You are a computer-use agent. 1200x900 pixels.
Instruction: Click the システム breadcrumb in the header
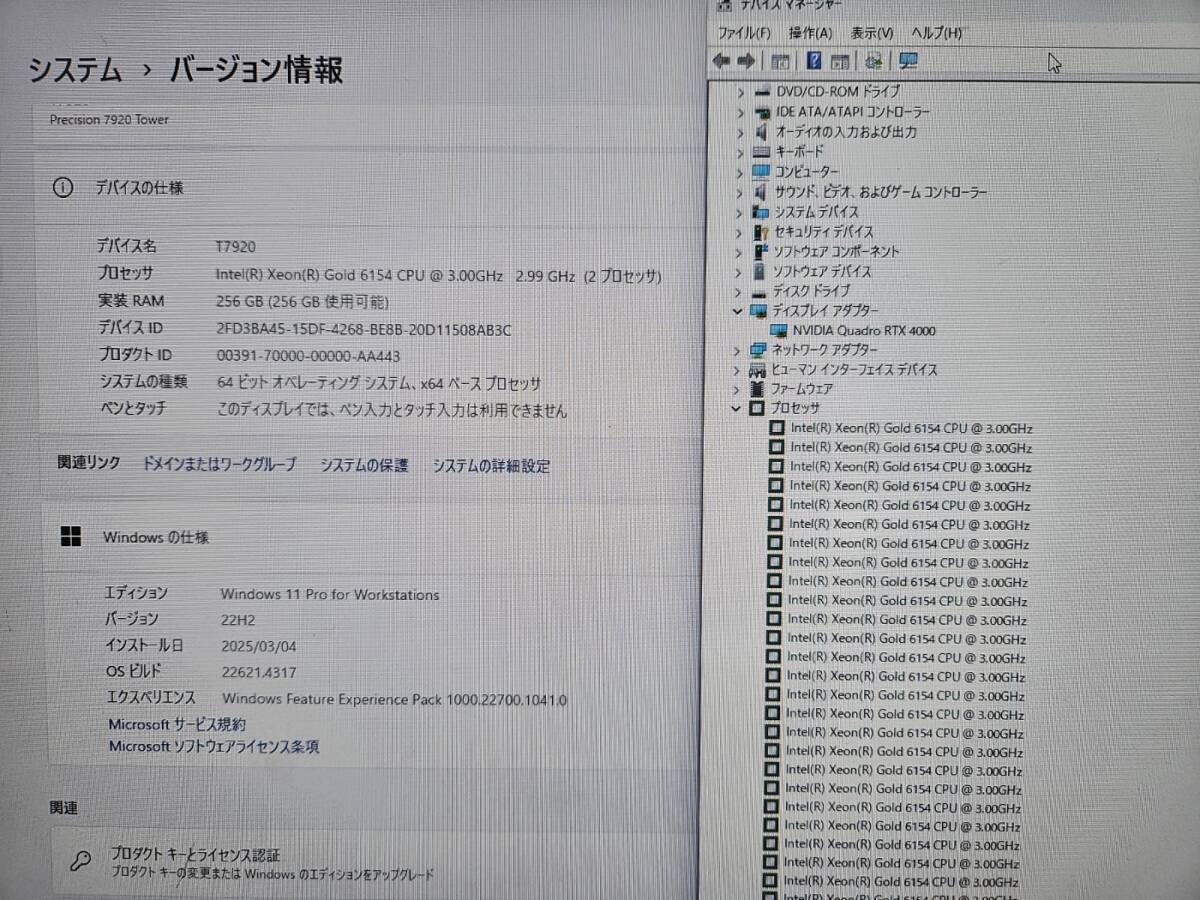(75, 71)
